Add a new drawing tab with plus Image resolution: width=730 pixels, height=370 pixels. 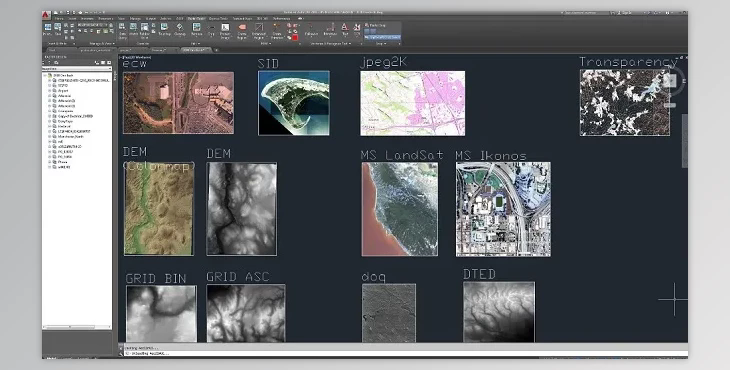pyautogui.click(x=216, y=50)
